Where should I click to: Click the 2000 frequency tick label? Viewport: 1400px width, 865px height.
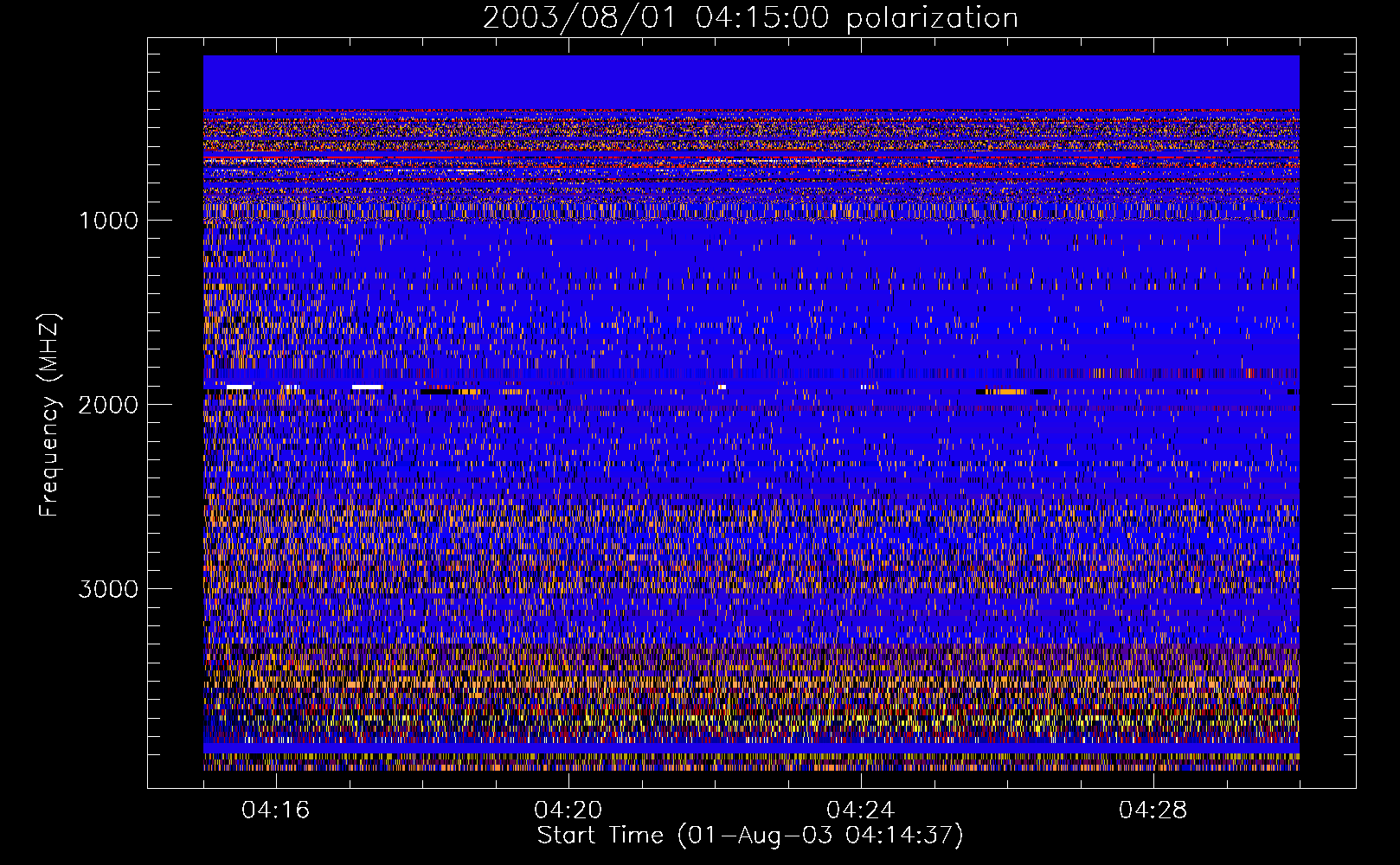[x=108, y=405]
